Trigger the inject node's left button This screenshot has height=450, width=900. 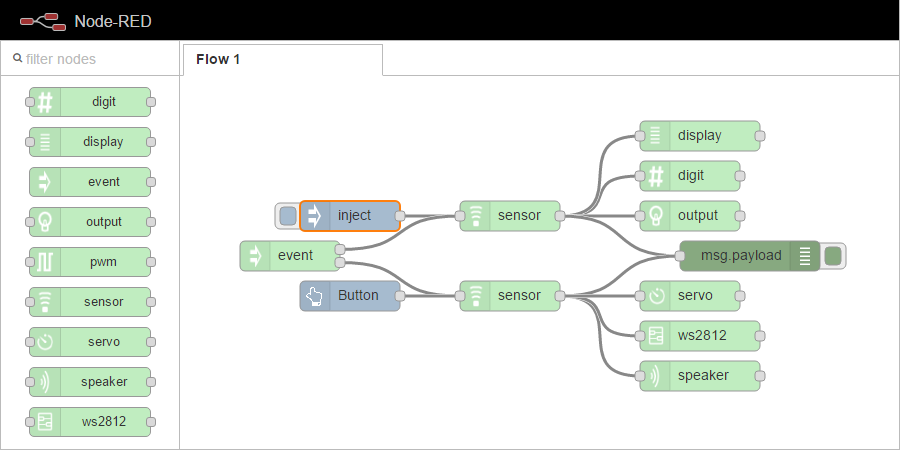coord(287,215)
